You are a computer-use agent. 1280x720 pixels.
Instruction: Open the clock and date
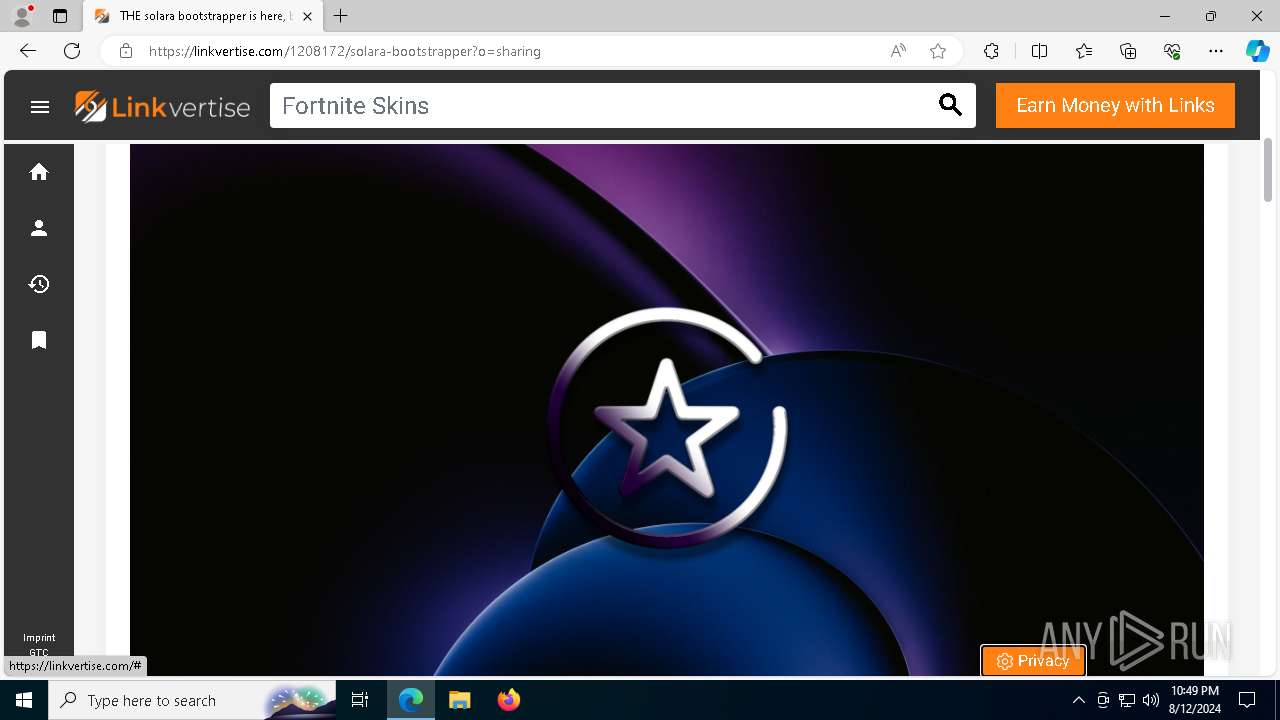coord(1194,700)
